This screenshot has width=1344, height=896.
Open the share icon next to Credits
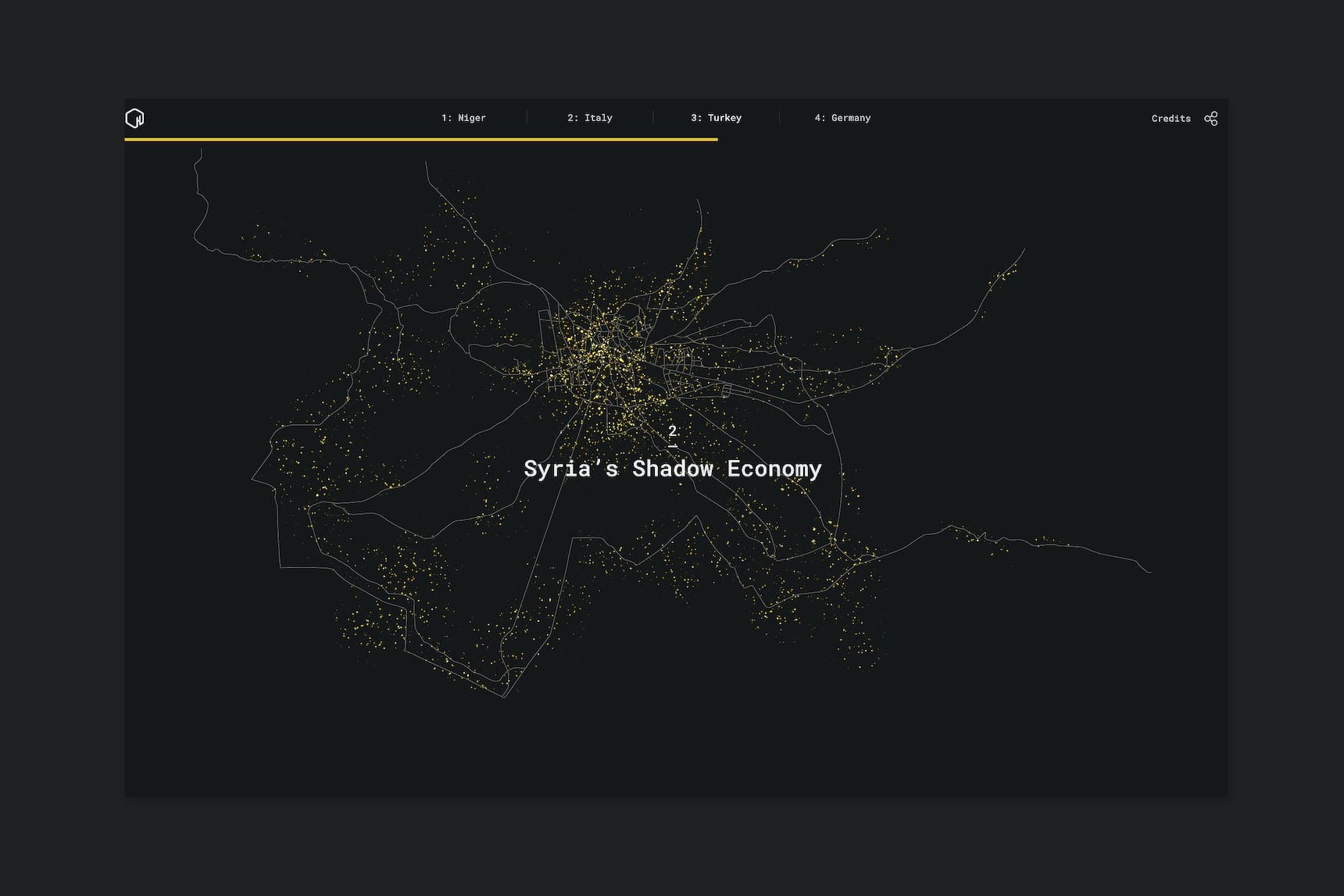(x=1210, y=119)
